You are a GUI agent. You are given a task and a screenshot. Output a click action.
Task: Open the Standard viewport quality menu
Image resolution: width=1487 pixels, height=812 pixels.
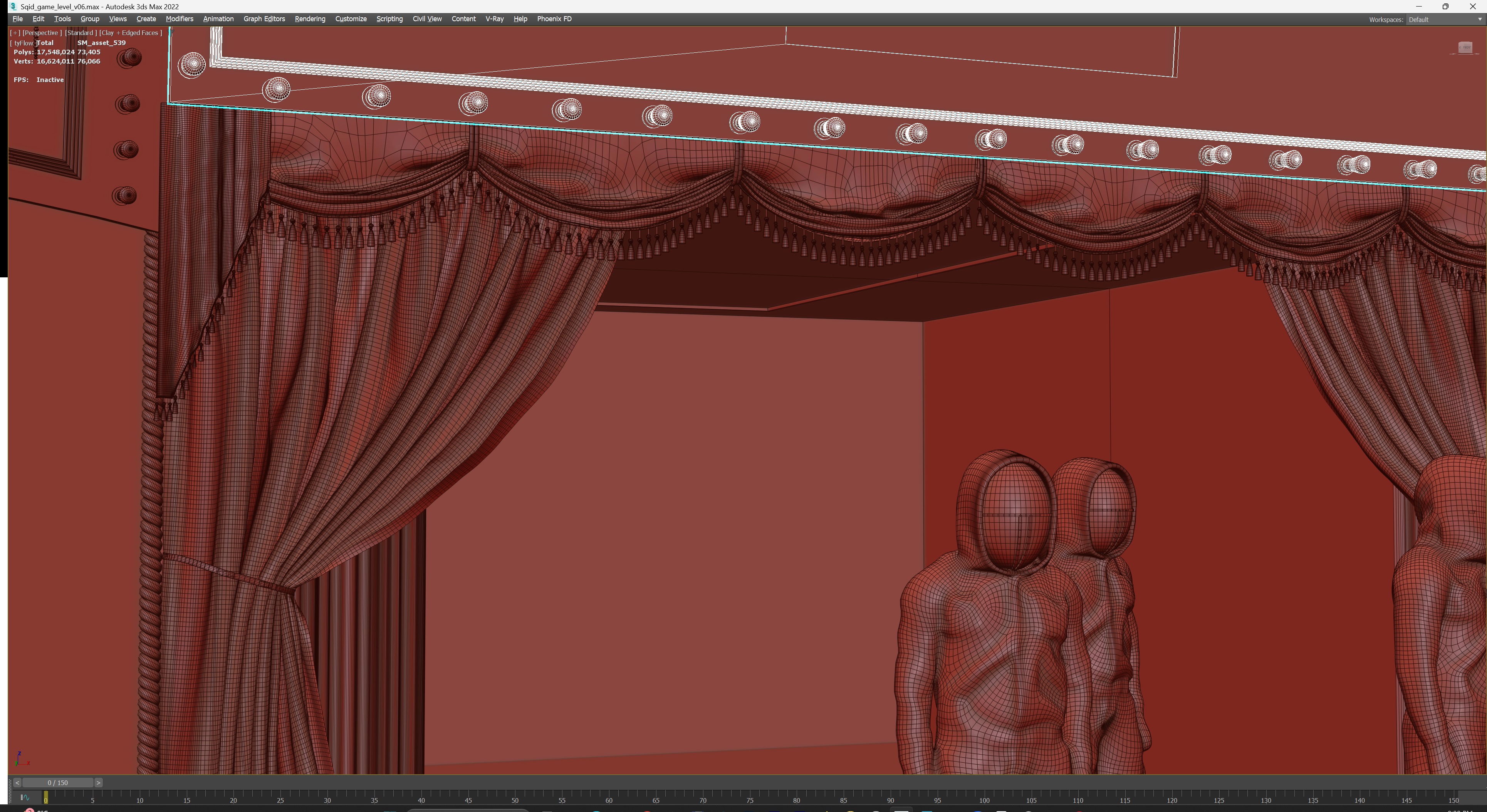tap(80, 33)
